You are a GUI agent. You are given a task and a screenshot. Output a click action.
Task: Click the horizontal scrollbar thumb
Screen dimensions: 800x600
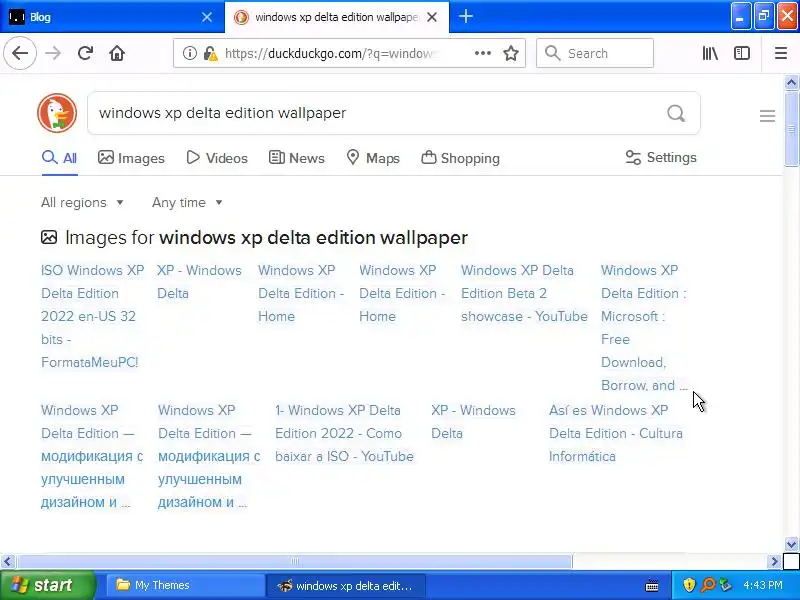[294, 561]
